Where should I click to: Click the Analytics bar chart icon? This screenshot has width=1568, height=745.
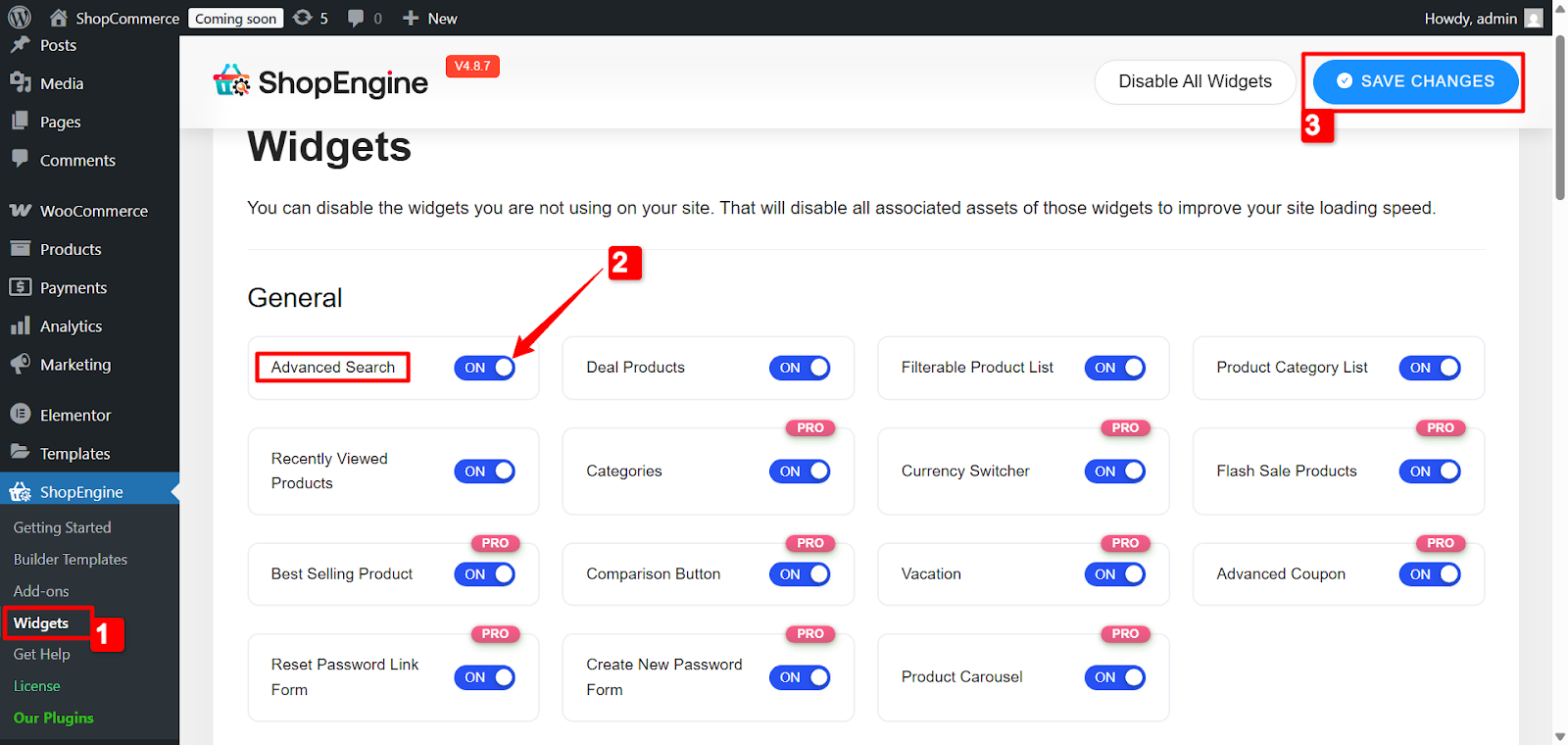tap(21, 326)
